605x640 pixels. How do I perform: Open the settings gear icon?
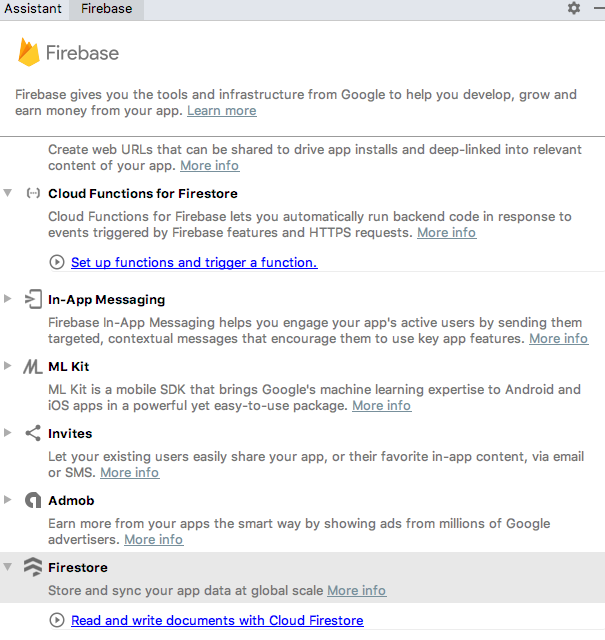tap(574, 8)
